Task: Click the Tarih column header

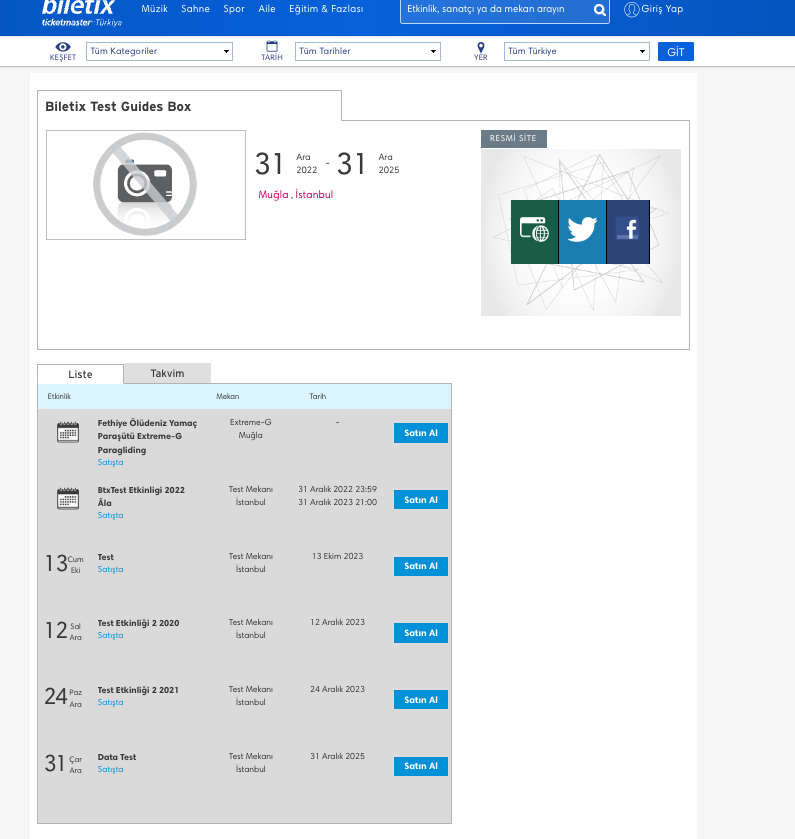Action: 317,396
